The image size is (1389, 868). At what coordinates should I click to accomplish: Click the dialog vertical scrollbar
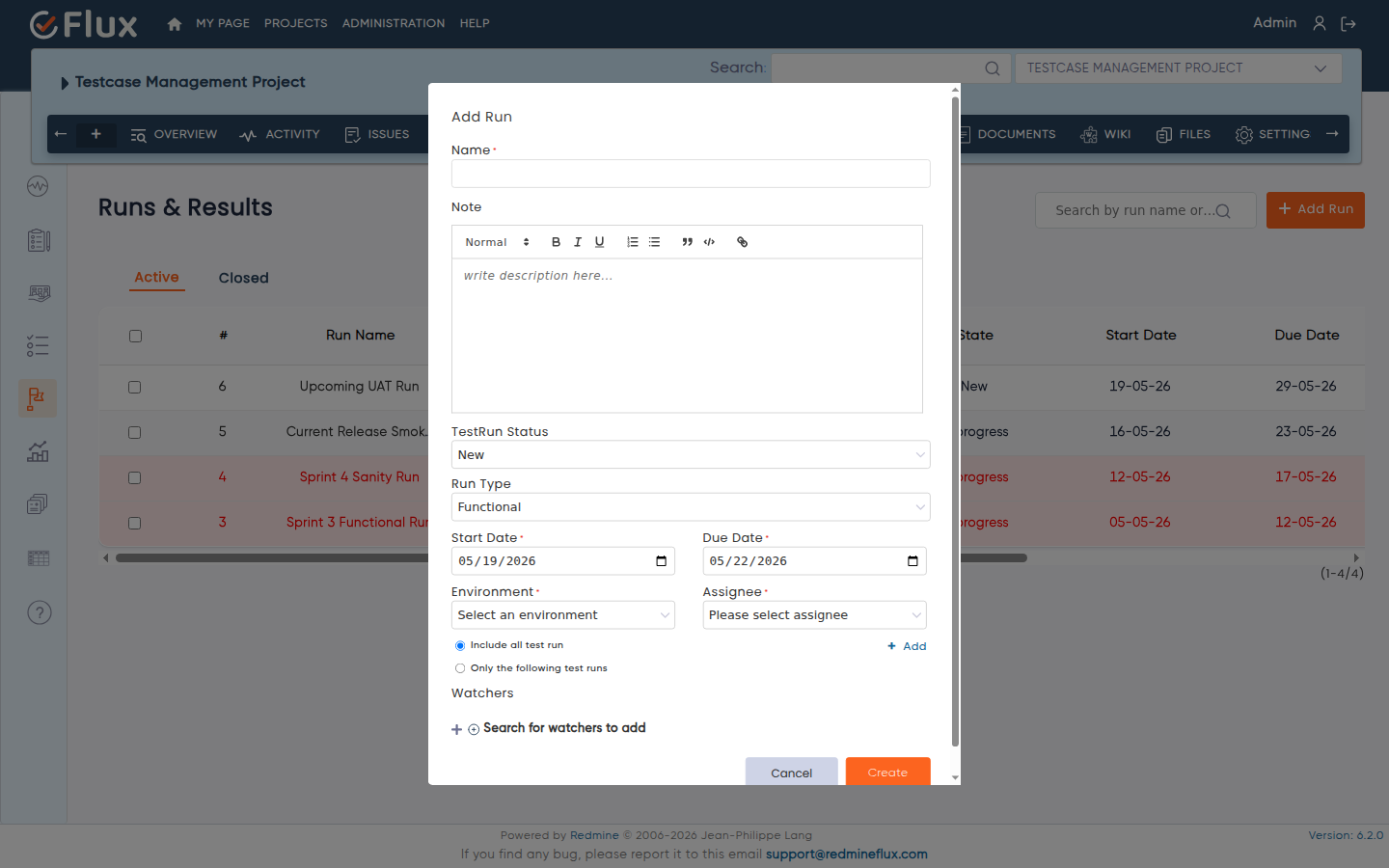click(x=955, y=421)
